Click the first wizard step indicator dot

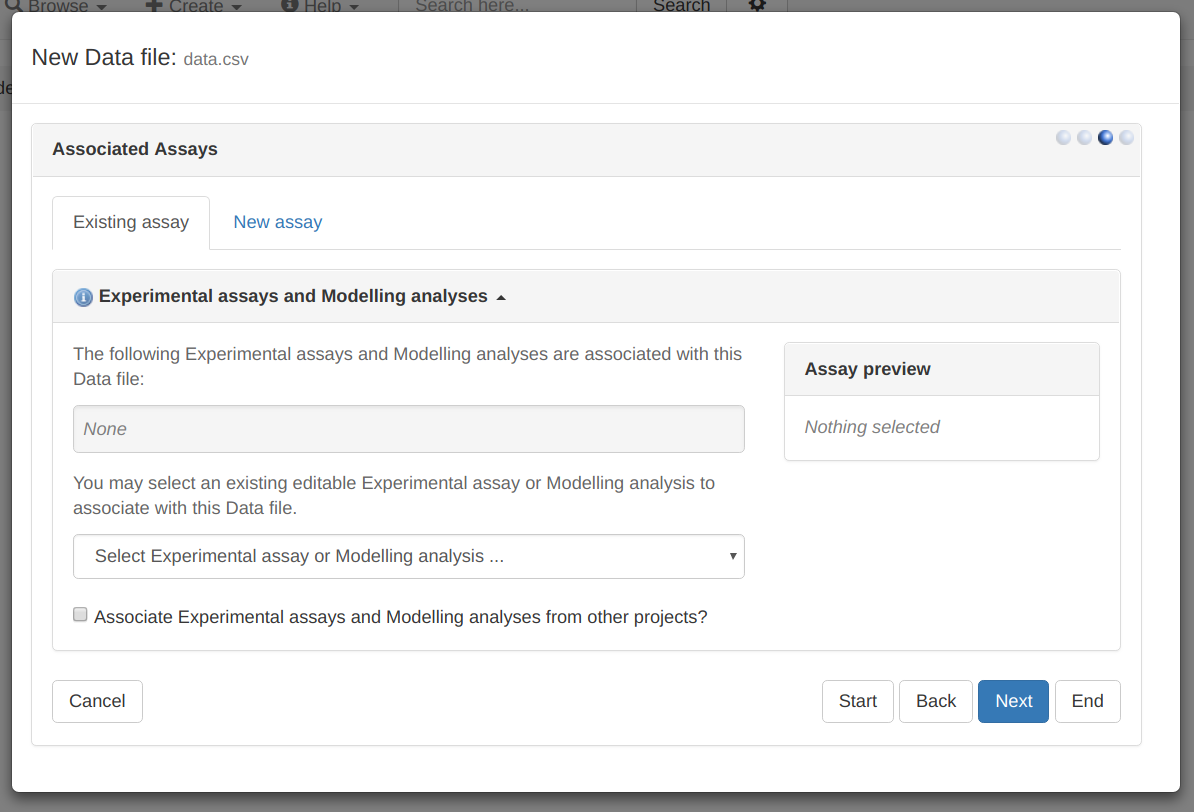pos(1063,138)
